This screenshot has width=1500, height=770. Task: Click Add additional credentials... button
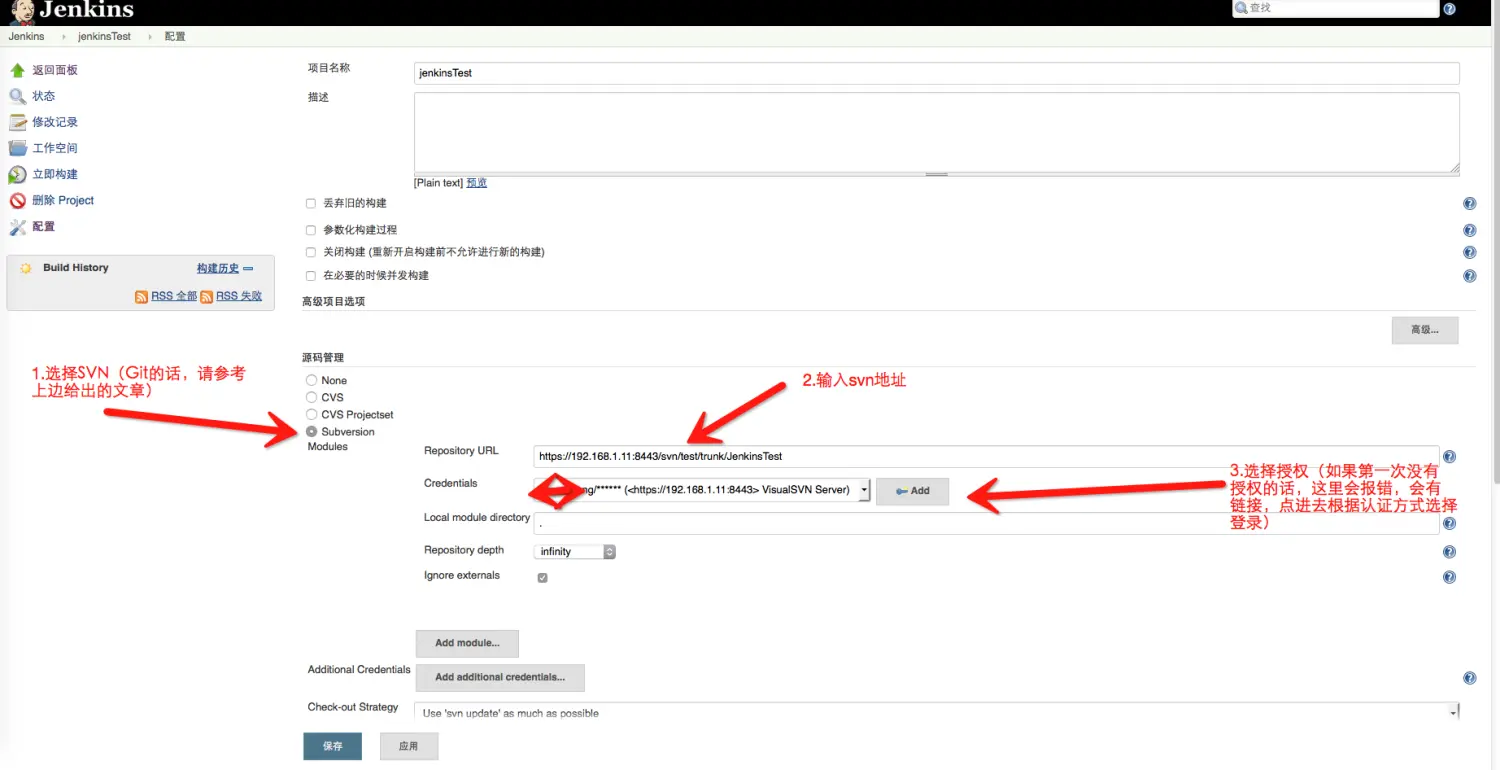[x=500, y=677]
